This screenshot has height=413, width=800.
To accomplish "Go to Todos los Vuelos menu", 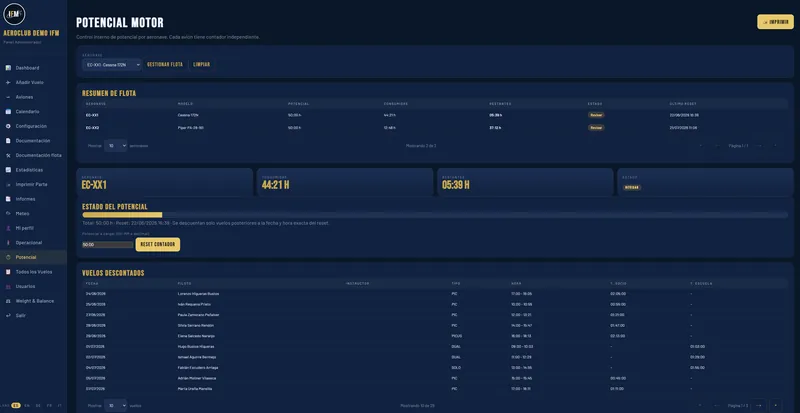I will click(33, 272).
